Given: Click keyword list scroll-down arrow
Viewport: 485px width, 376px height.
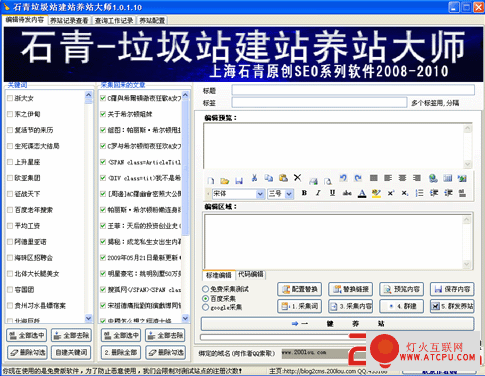Looking at the screenshot, I should point(88,318).
